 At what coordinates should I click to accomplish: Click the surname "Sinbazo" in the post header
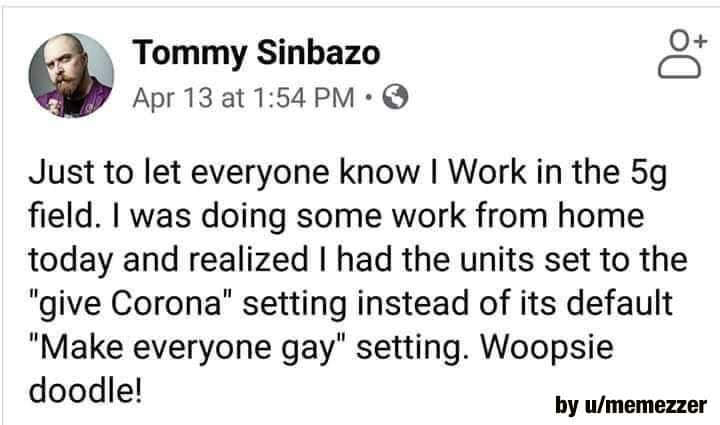point(318,53)
